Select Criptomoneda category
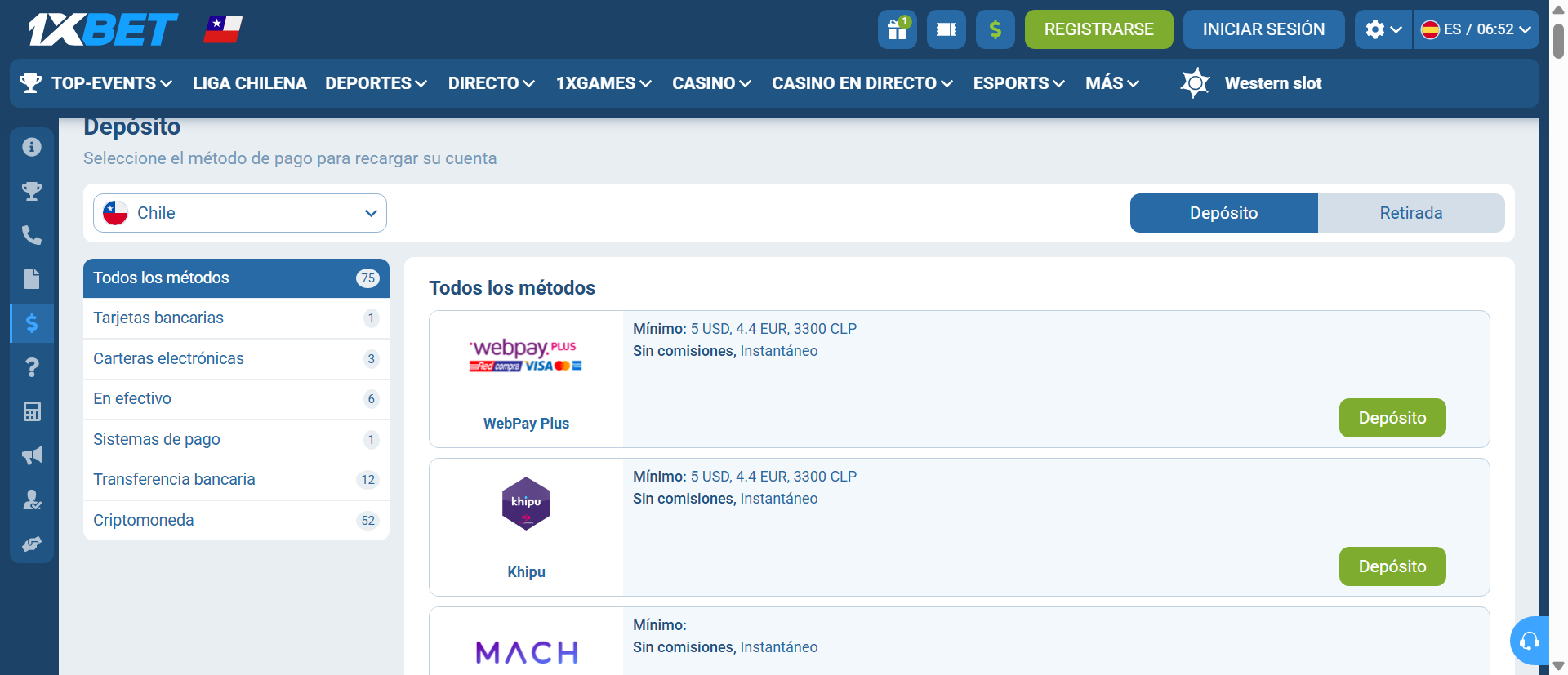Image resolution: width=1568 pixels, height=675 pixels. (x=236, y=520)
